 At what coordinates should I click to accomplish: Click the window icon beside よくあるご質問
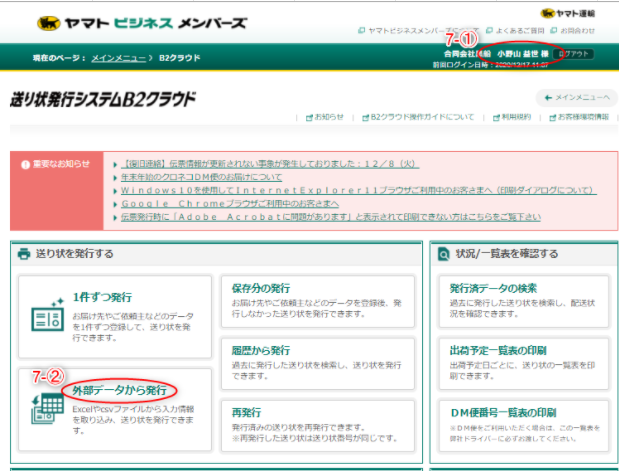[490, 30]
